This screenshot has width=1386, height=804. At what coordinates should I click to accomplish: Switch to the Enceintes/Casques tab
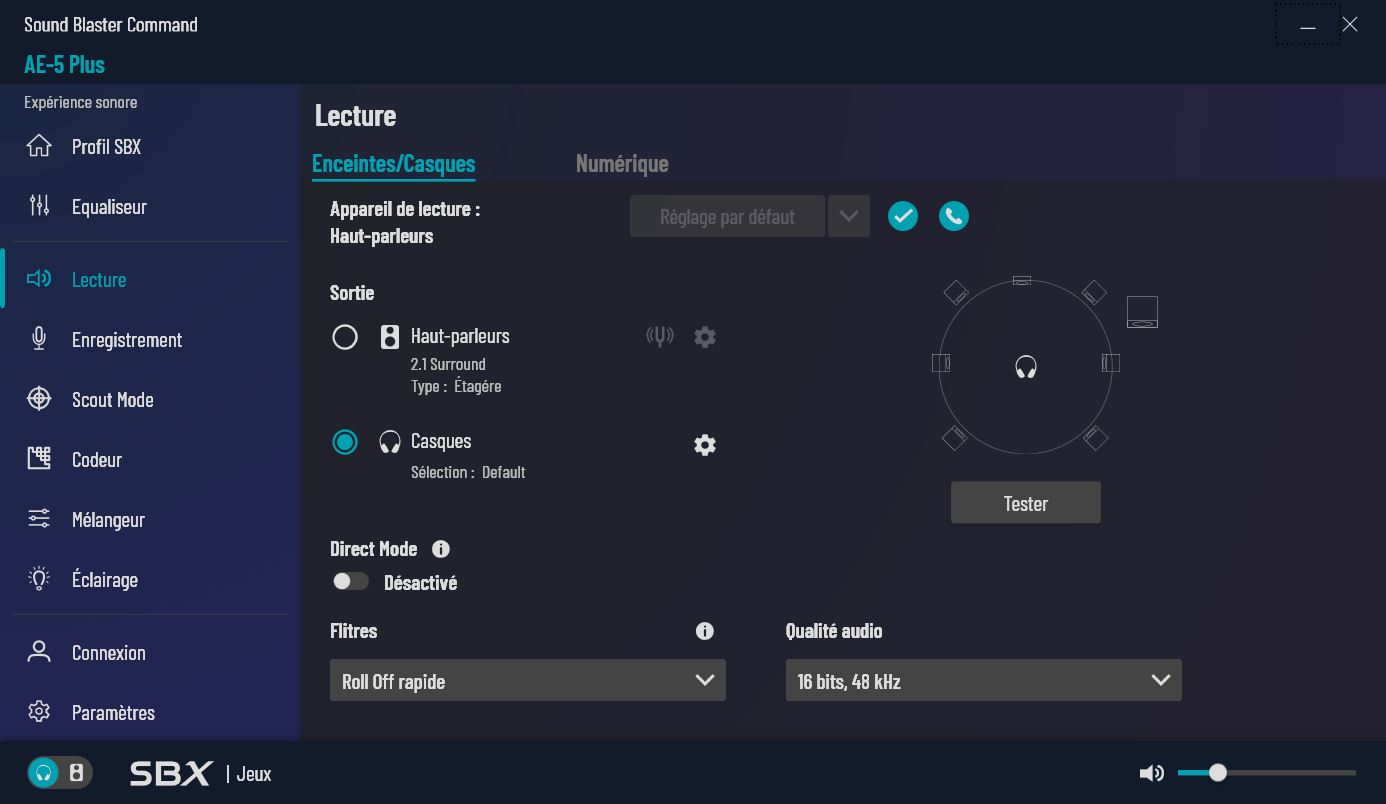(x=394, y=163)
